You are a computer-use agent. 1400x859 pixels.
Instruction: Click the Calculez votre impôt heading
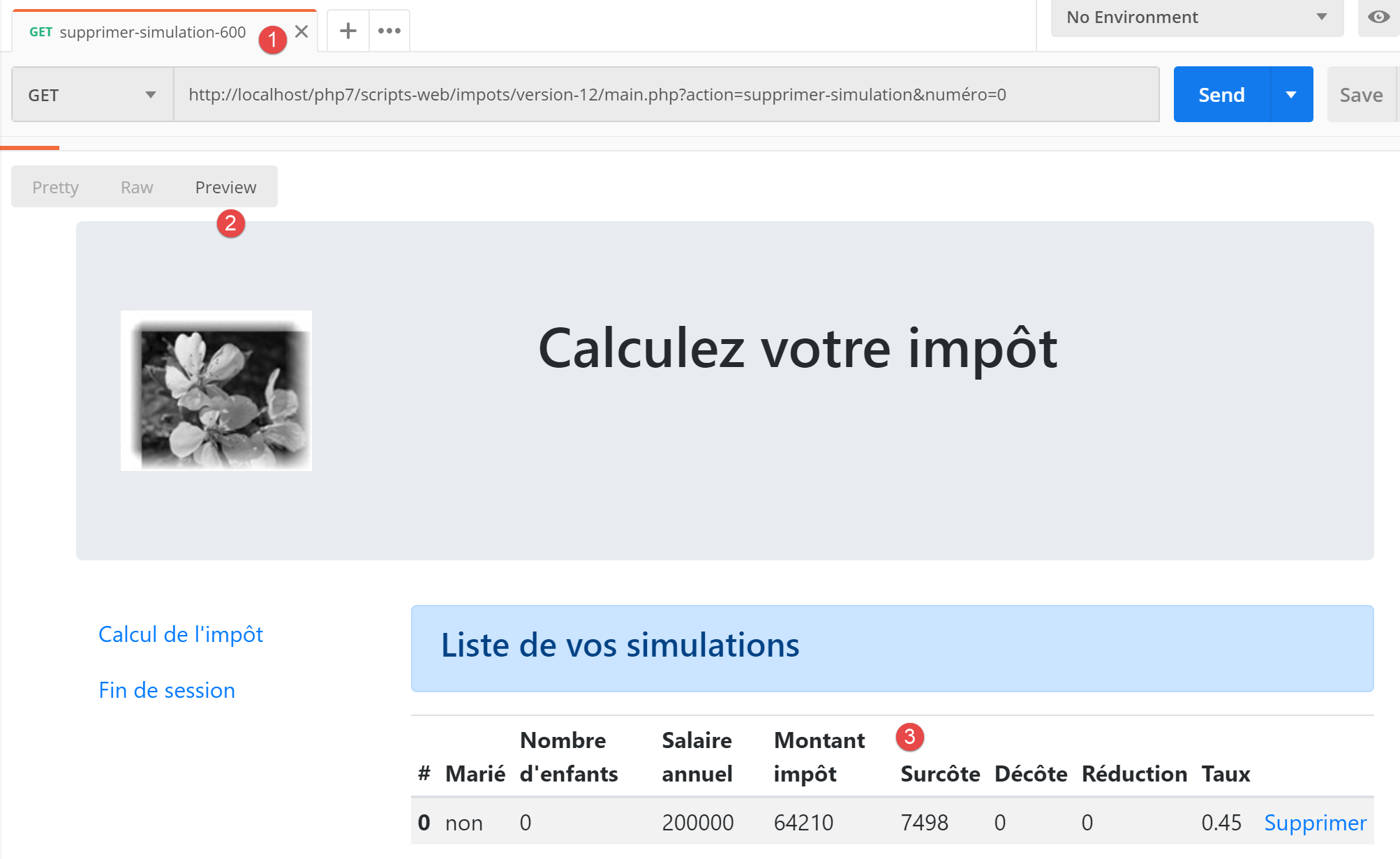click(x=798, y=348)
